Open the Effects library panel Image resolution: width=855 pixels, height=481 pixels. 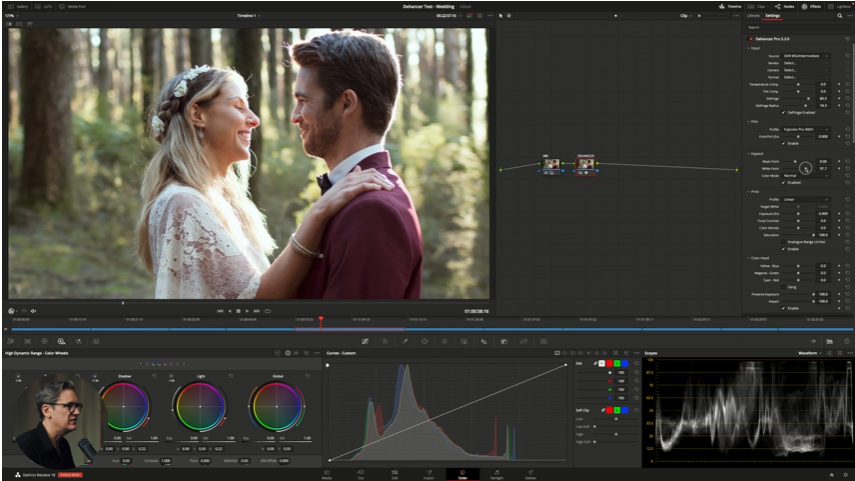click(808, 6)
